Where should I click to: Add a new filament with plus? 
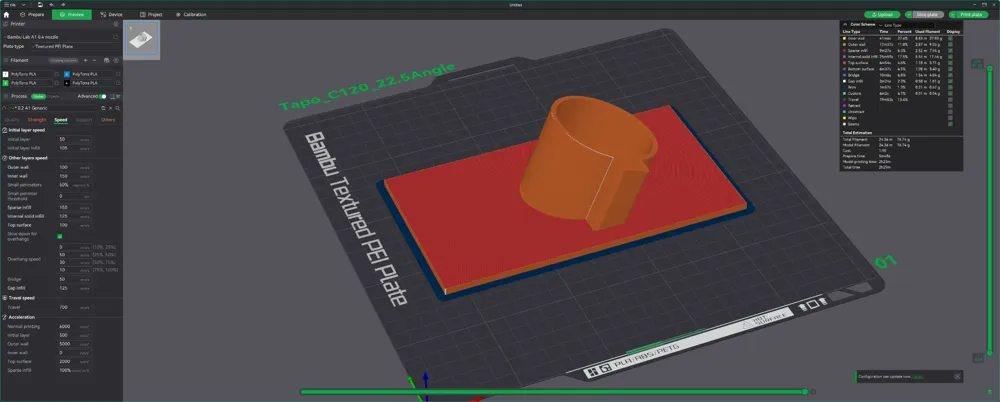pos(85,60)
